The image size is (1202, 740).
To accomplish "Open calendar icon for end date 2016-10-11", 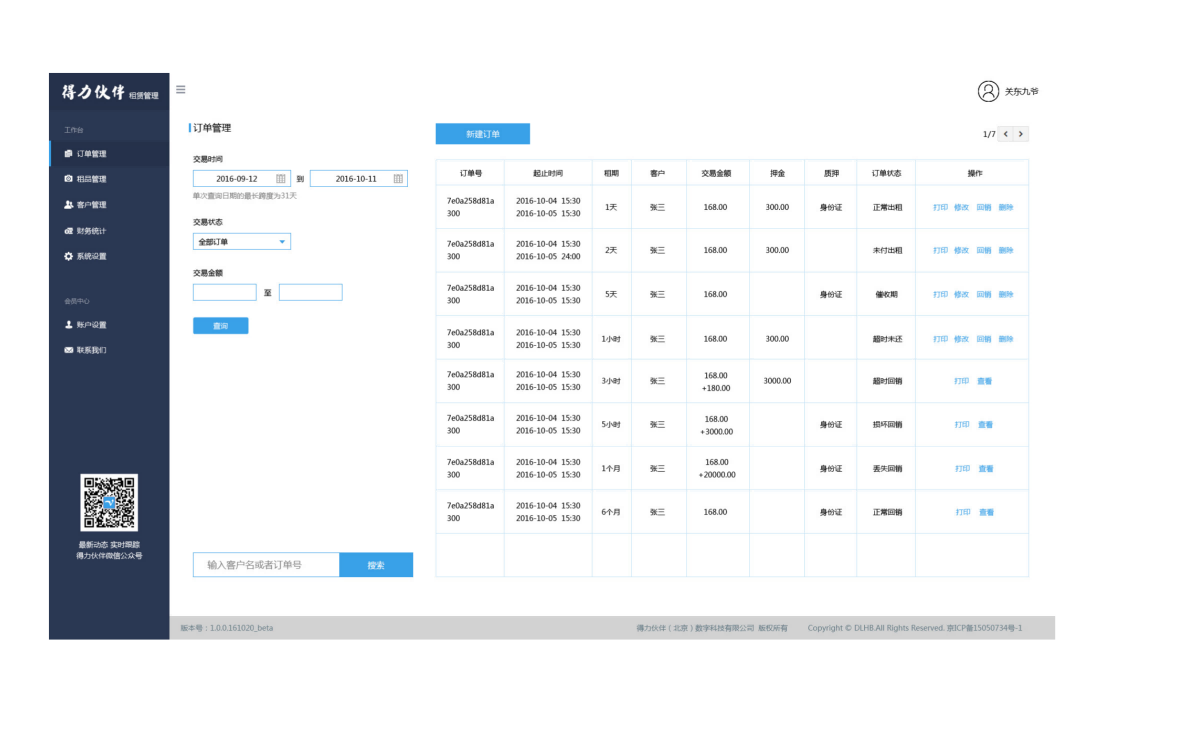I will 398,179.
